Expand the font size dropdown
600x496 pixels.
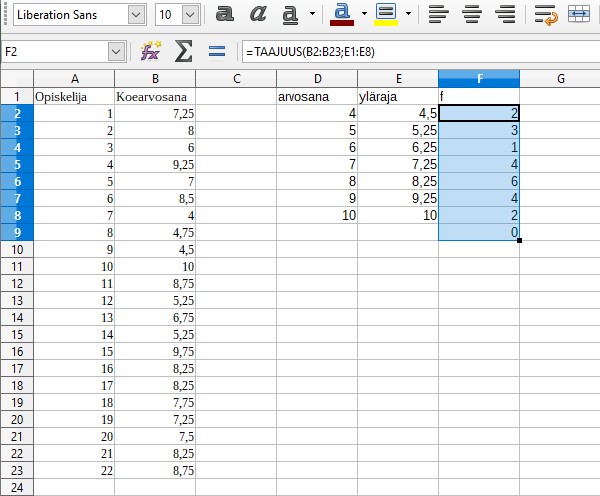coord(190,15)
